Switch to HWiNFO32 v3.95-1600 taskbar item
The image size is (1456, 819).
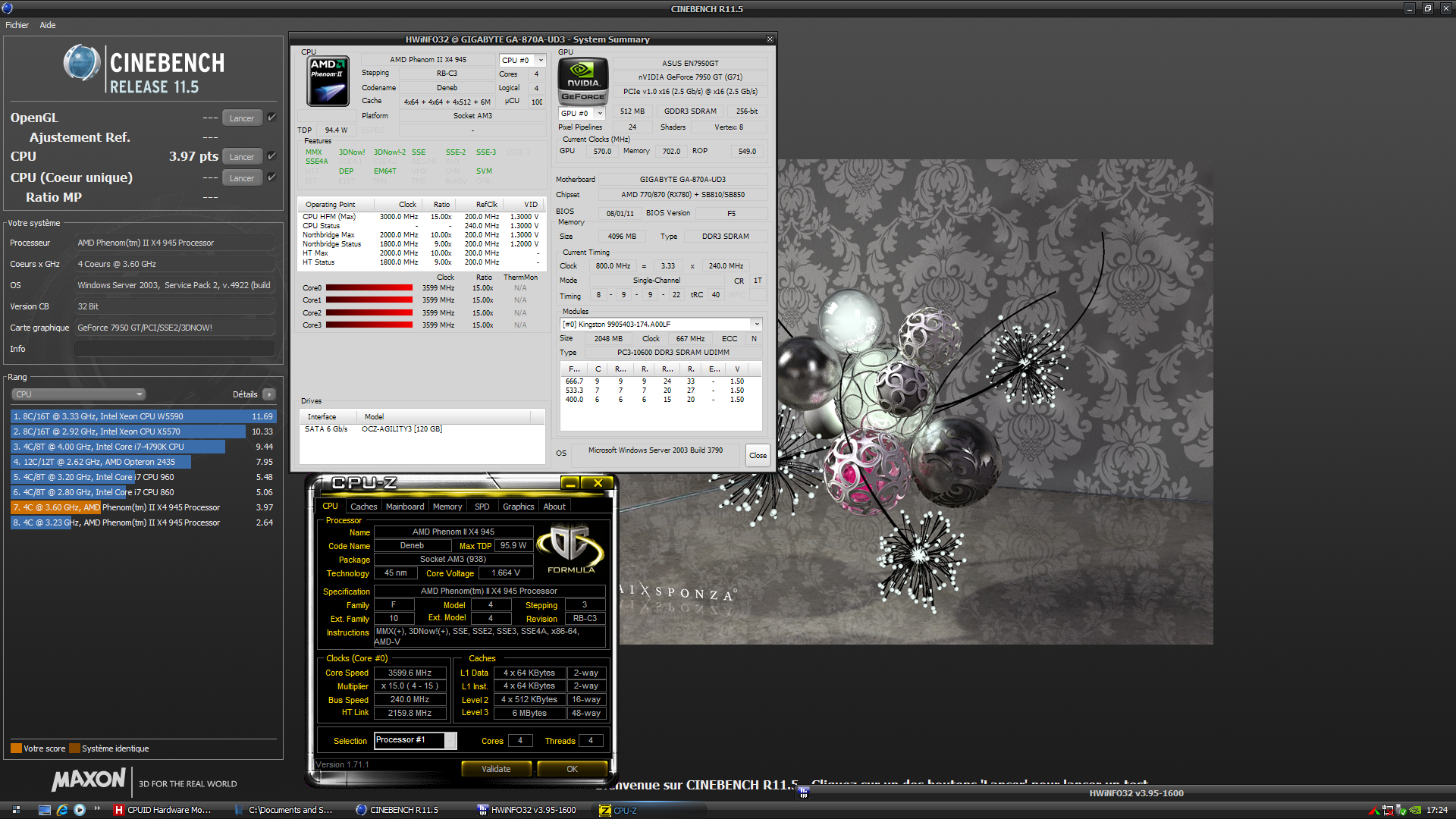pos(527,810)
